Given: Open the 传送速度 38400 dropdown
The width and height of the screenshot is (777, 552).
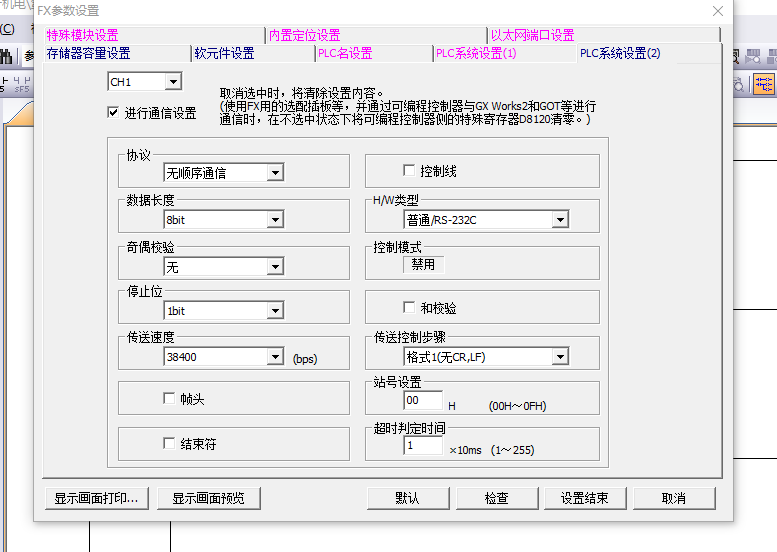Looking at the screenshot, I should coord(275,357).
